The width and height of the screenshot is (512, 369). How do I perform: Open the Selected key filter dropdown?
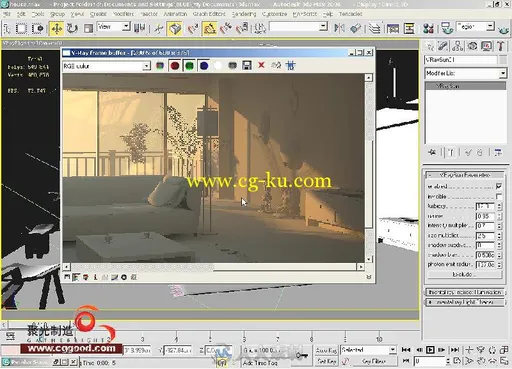pyautogui.click(x=393, y=350)
